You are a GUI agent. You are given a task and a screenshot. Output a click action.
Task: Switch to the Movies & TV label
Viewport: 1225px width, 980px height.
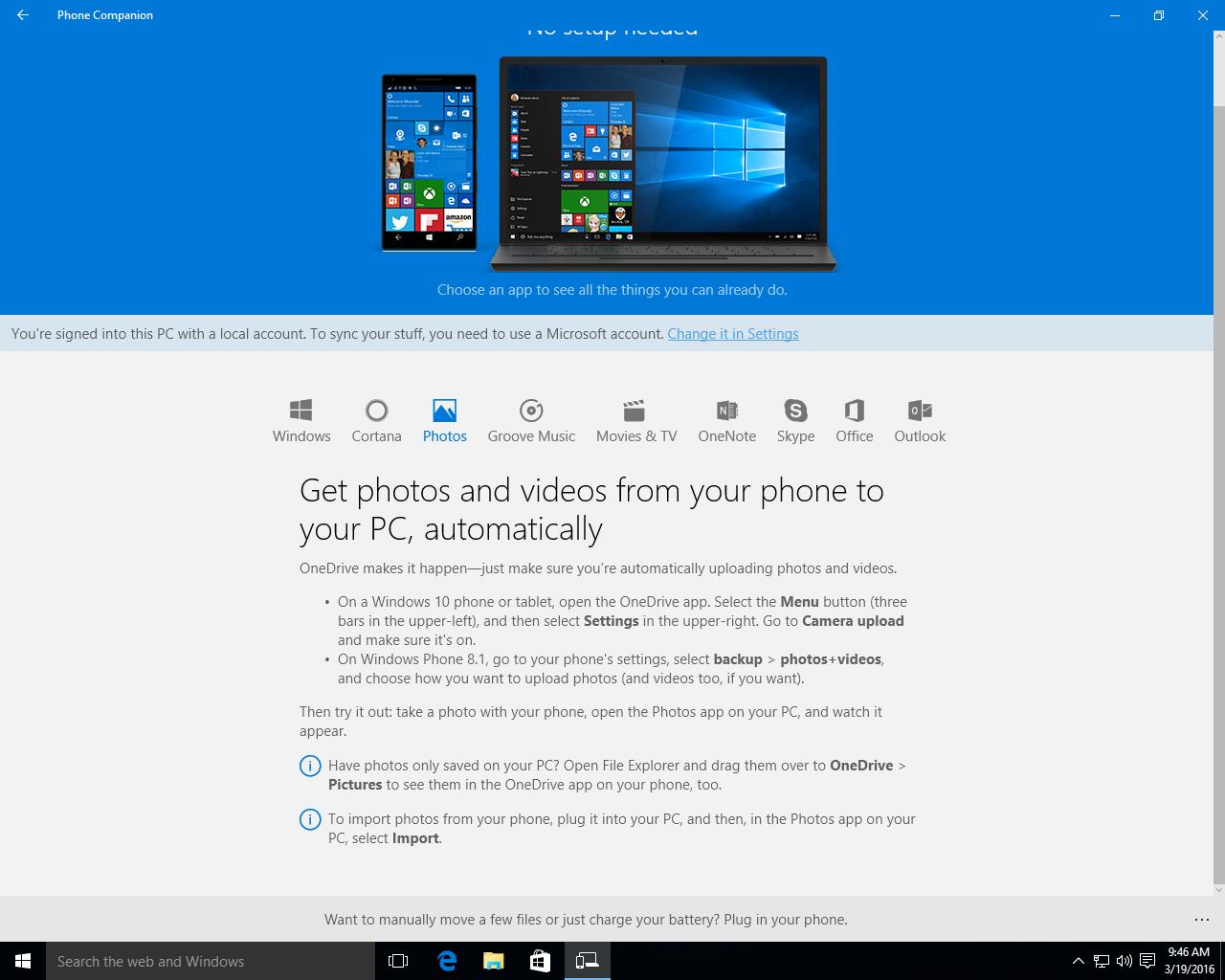pyautogui.click(x=636, y=436)
